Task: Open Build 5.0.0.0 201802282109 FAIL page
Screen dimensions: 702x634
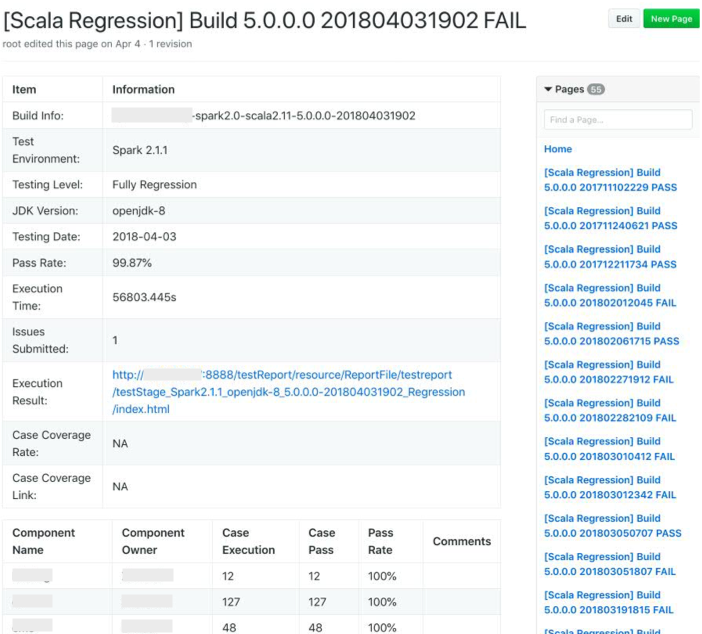Action: [x=610, y=411]
